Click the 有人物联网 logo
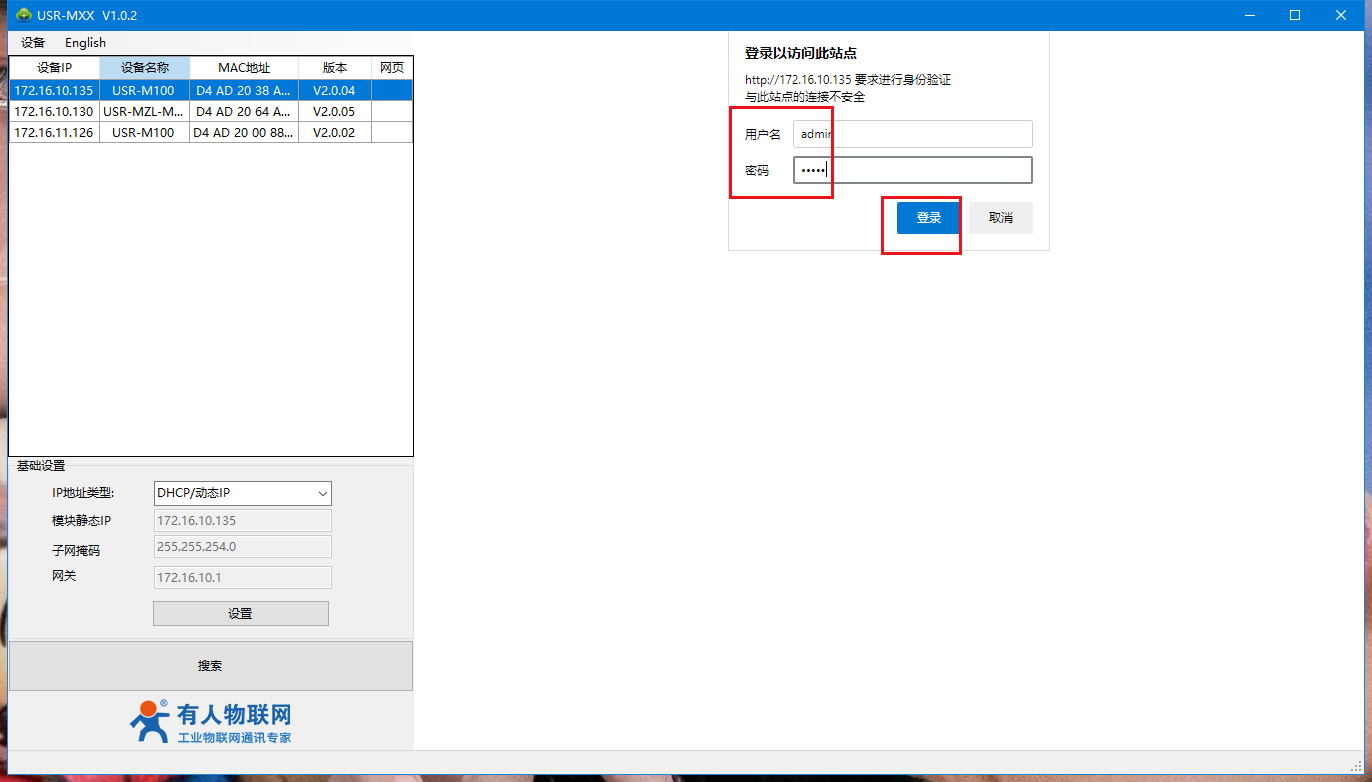Viewport: 1372px width, 782px height. pyautogui.click(x=211, y=722)
